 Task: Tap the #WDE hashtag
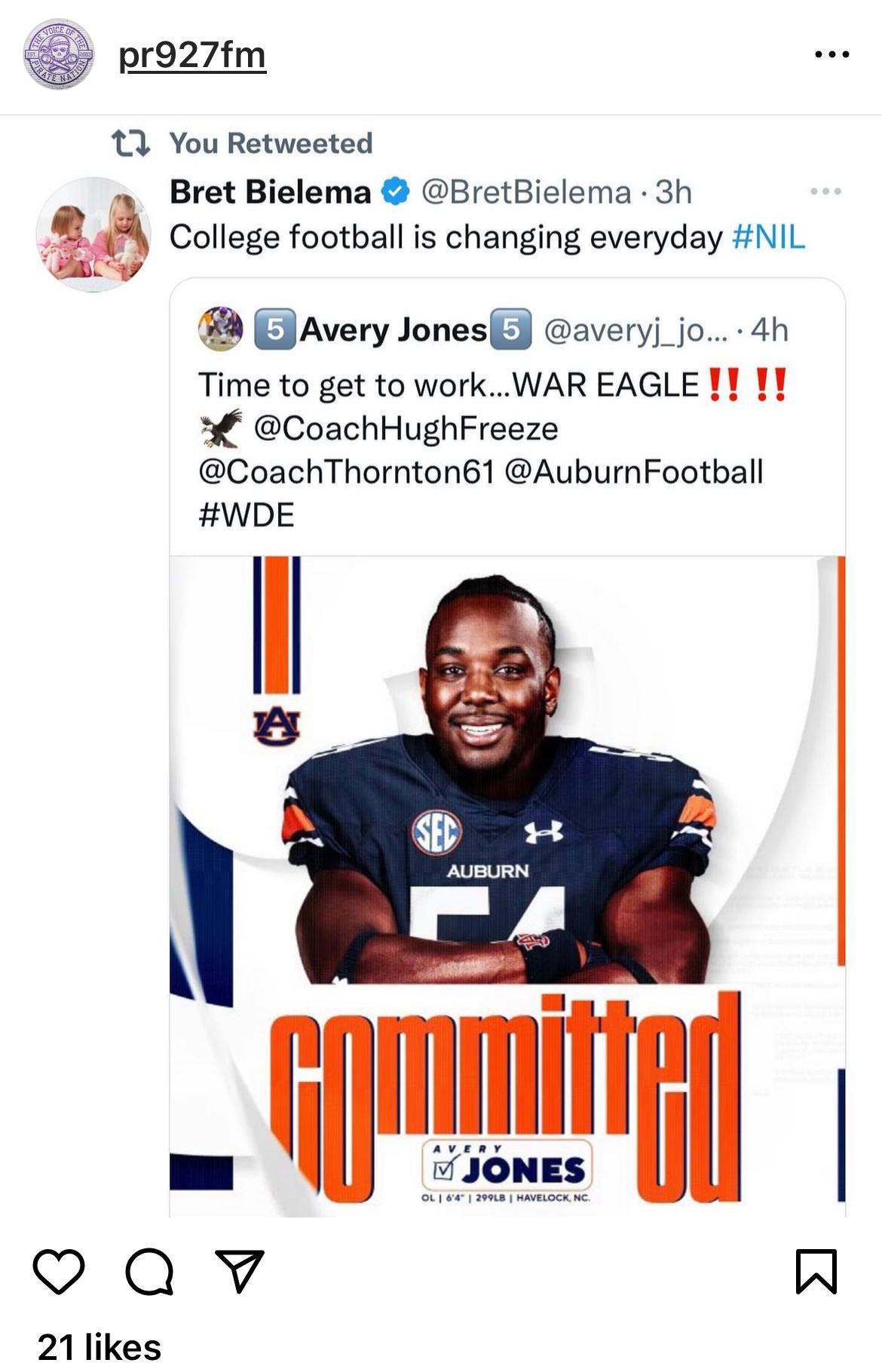[x=246, y=516]
